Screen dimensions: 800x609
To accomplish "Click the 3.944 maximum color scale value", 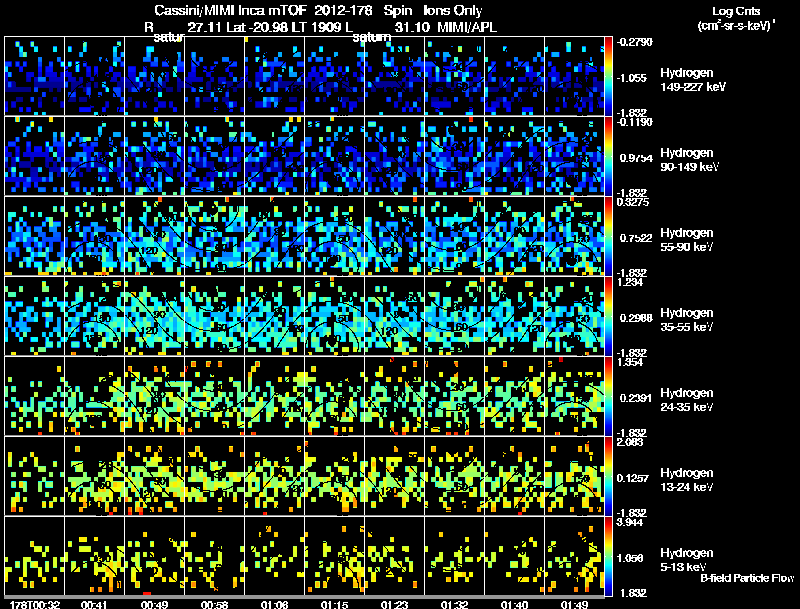I will click(629, 522).
